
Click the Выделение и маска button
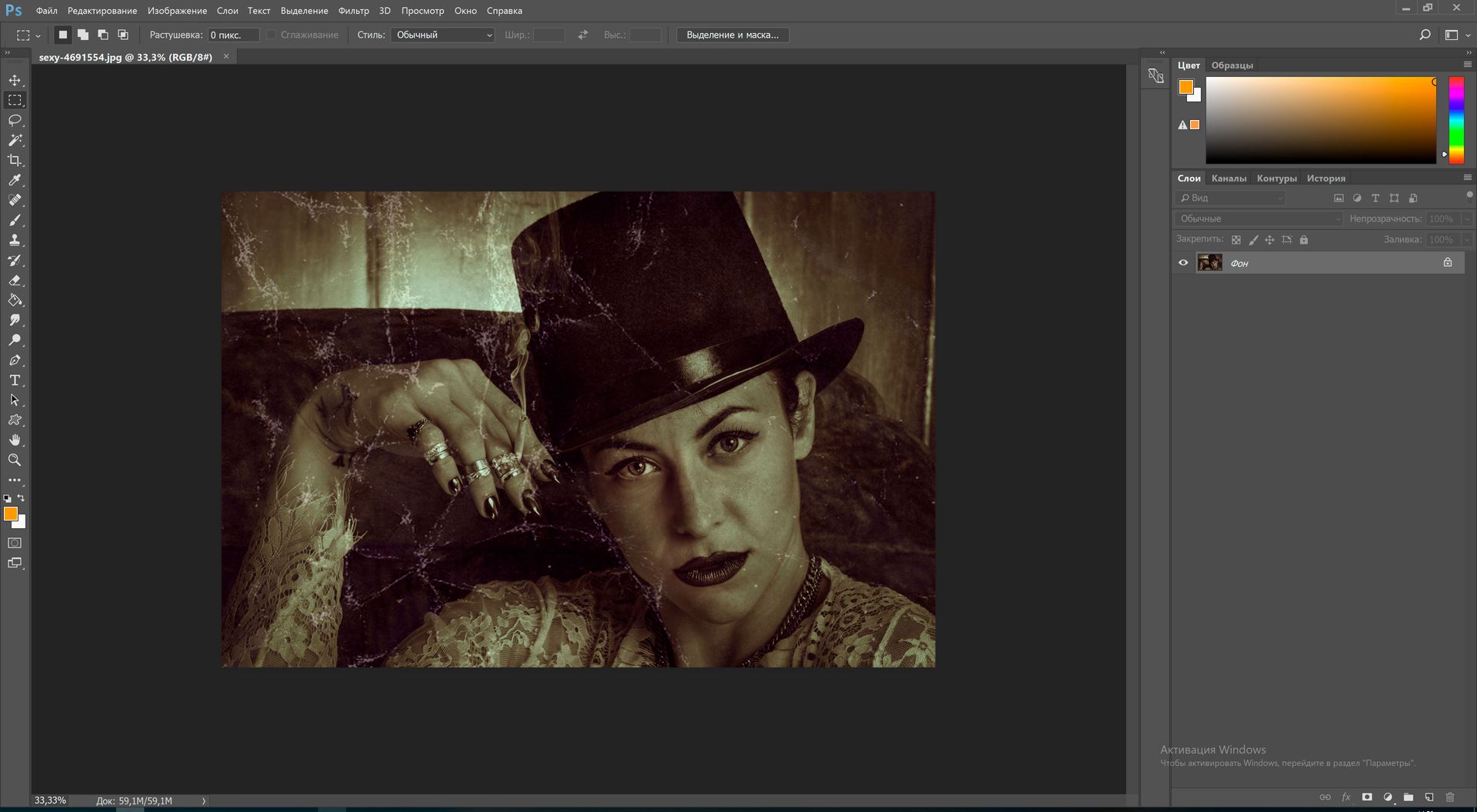click(x=732, y=35)
